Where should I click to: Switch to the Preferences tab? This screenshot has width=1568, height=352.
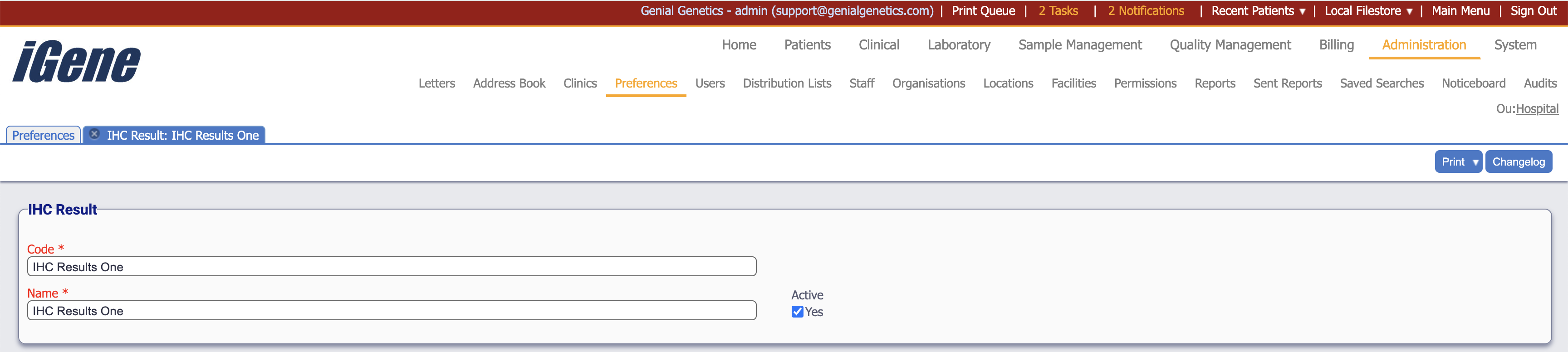click(x=43, y=135)
